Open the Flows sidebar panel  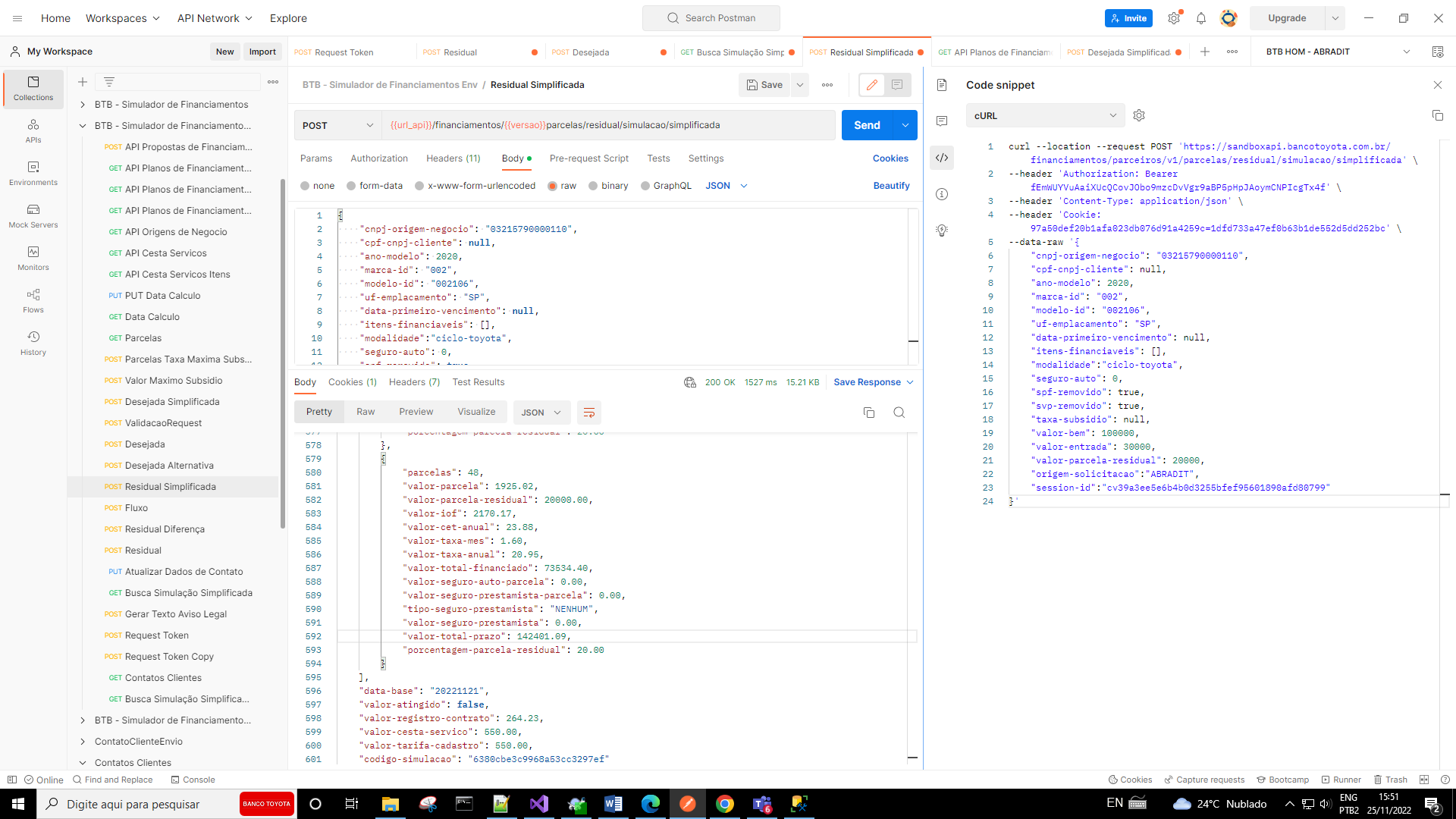coord(33,301)
